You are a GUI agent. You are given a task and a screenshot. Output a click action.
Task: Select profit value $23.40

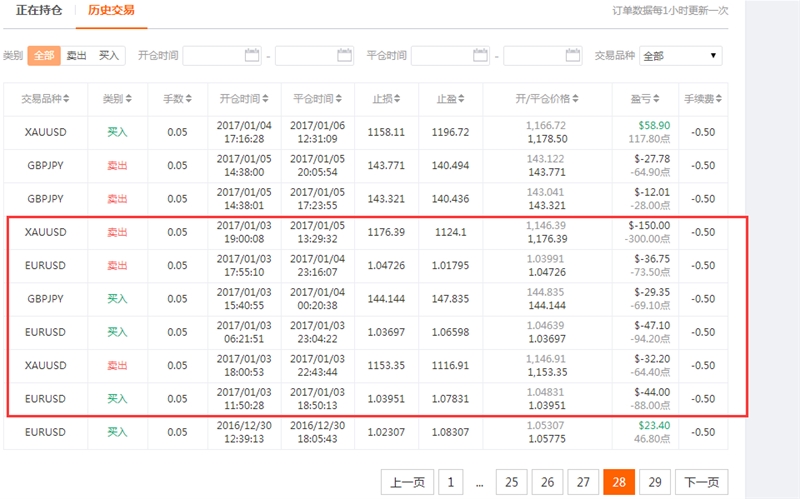tap(654, 426)
